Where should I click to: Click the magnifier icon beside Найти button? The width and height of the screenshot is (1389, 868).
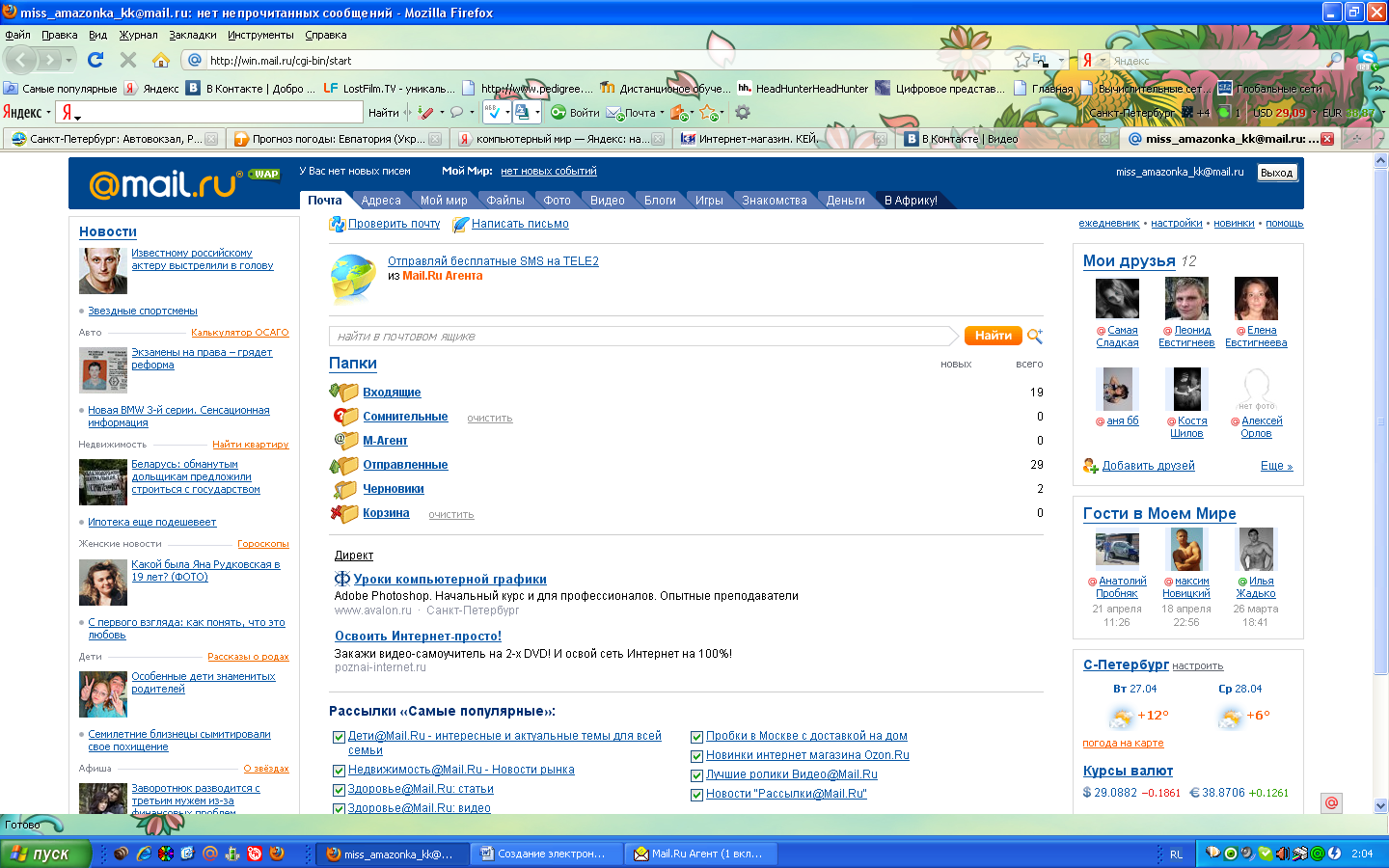[x=1035, y=336]
